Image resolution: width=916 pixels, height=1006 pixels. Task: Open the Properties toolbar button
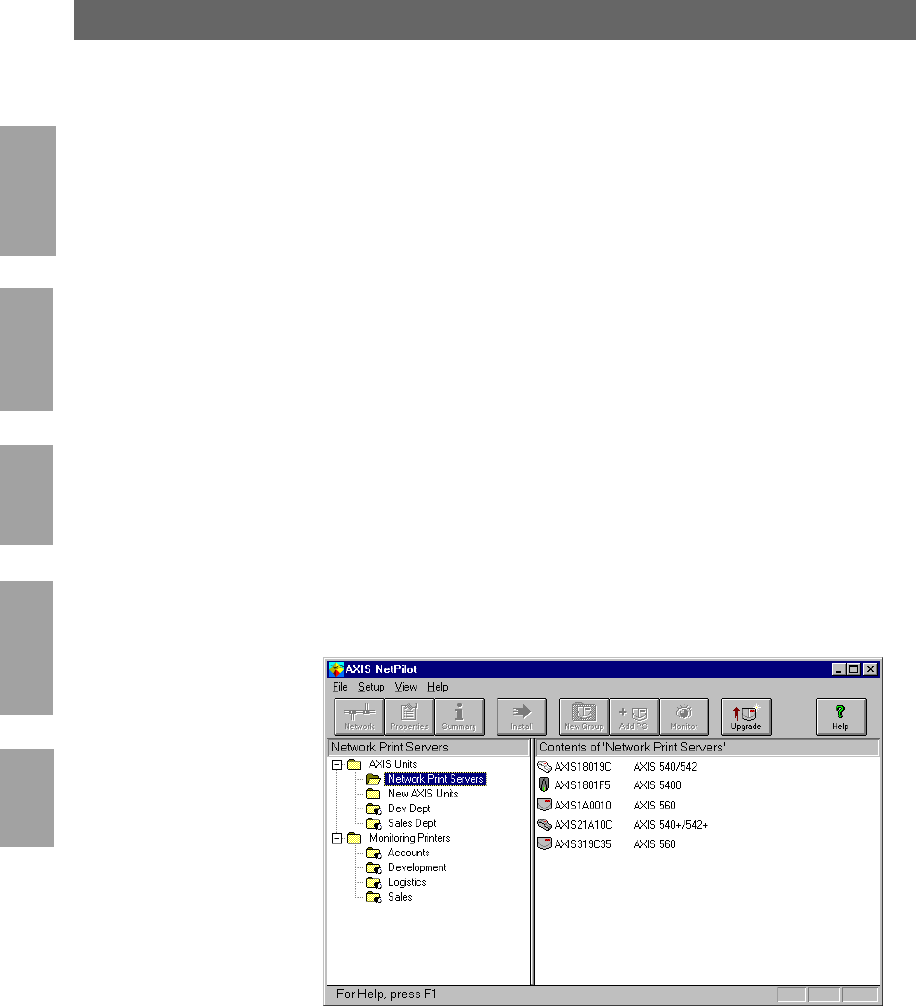pyautogui.click(x=409, y=717)
